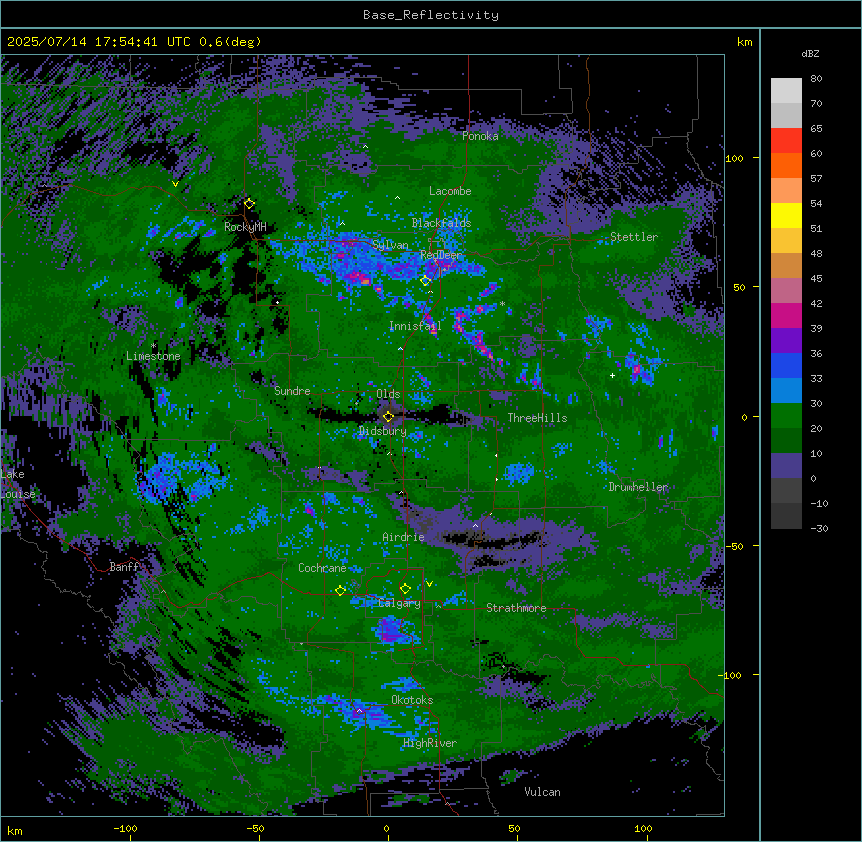Click the Strathmore city label

click(516, 608)
